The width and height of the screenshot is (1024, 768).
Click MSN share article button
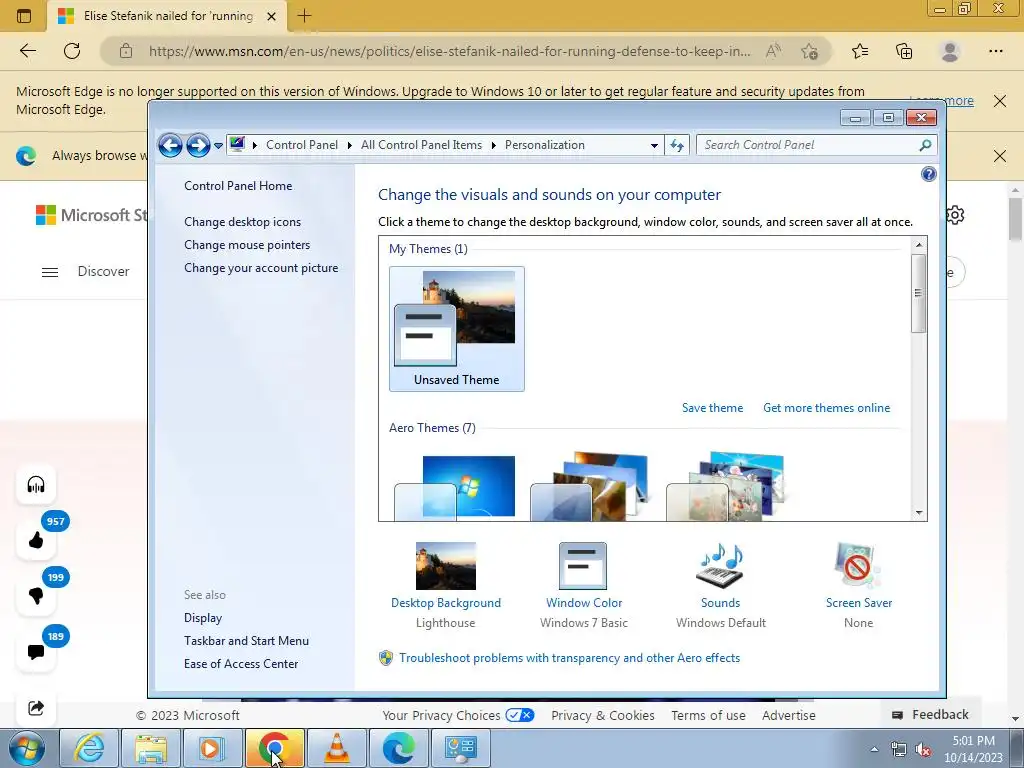[x=36, y=707]
